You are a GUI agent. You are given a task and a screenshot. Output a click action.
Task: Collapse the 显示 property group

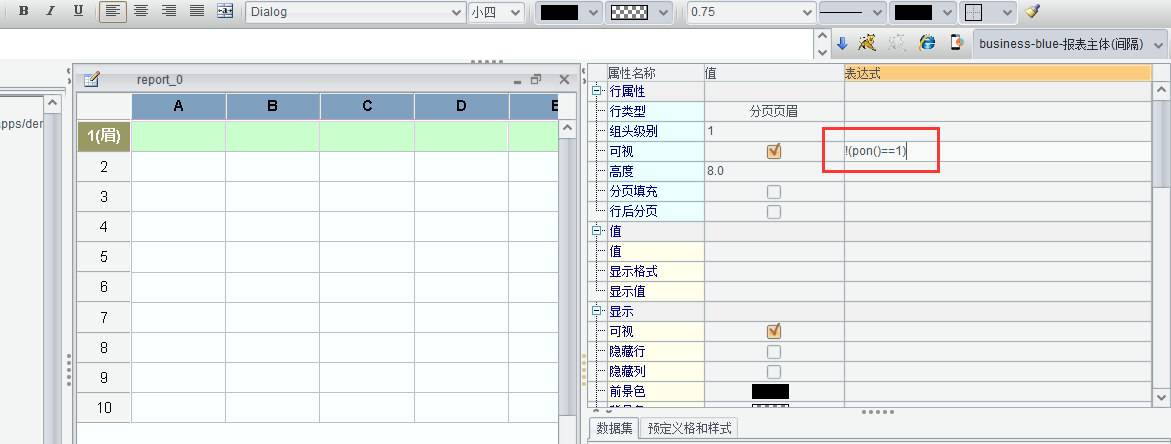[596, 311]
